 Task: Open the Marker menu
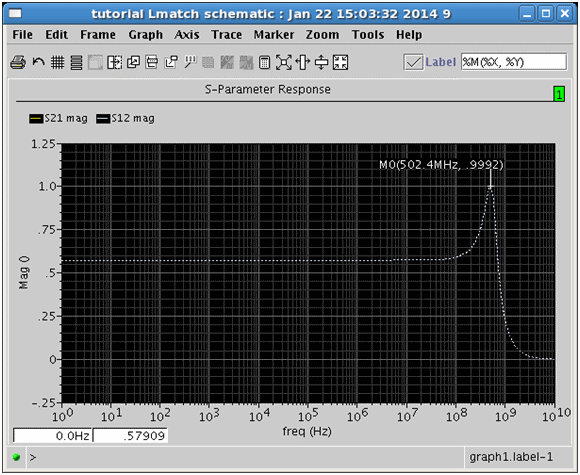tap(274, 35)
